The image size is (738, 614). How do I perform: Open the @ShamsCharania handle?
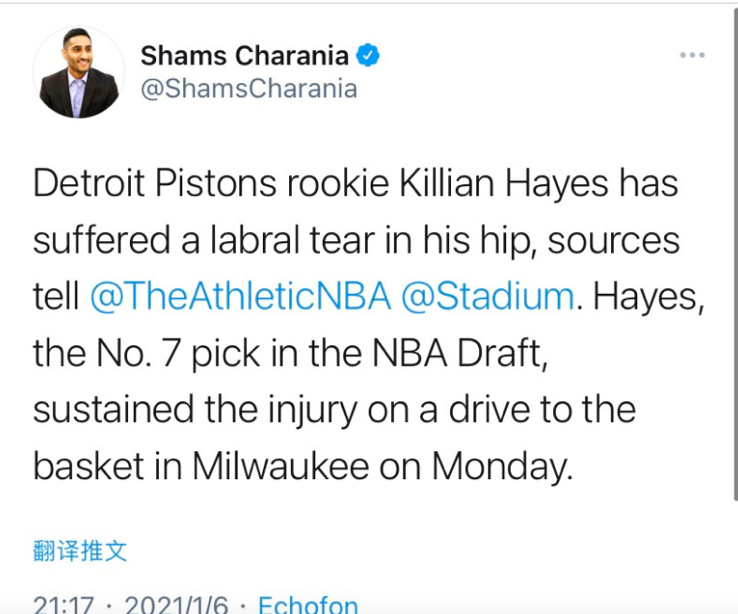pyautogui.click(x=249, y=88)
